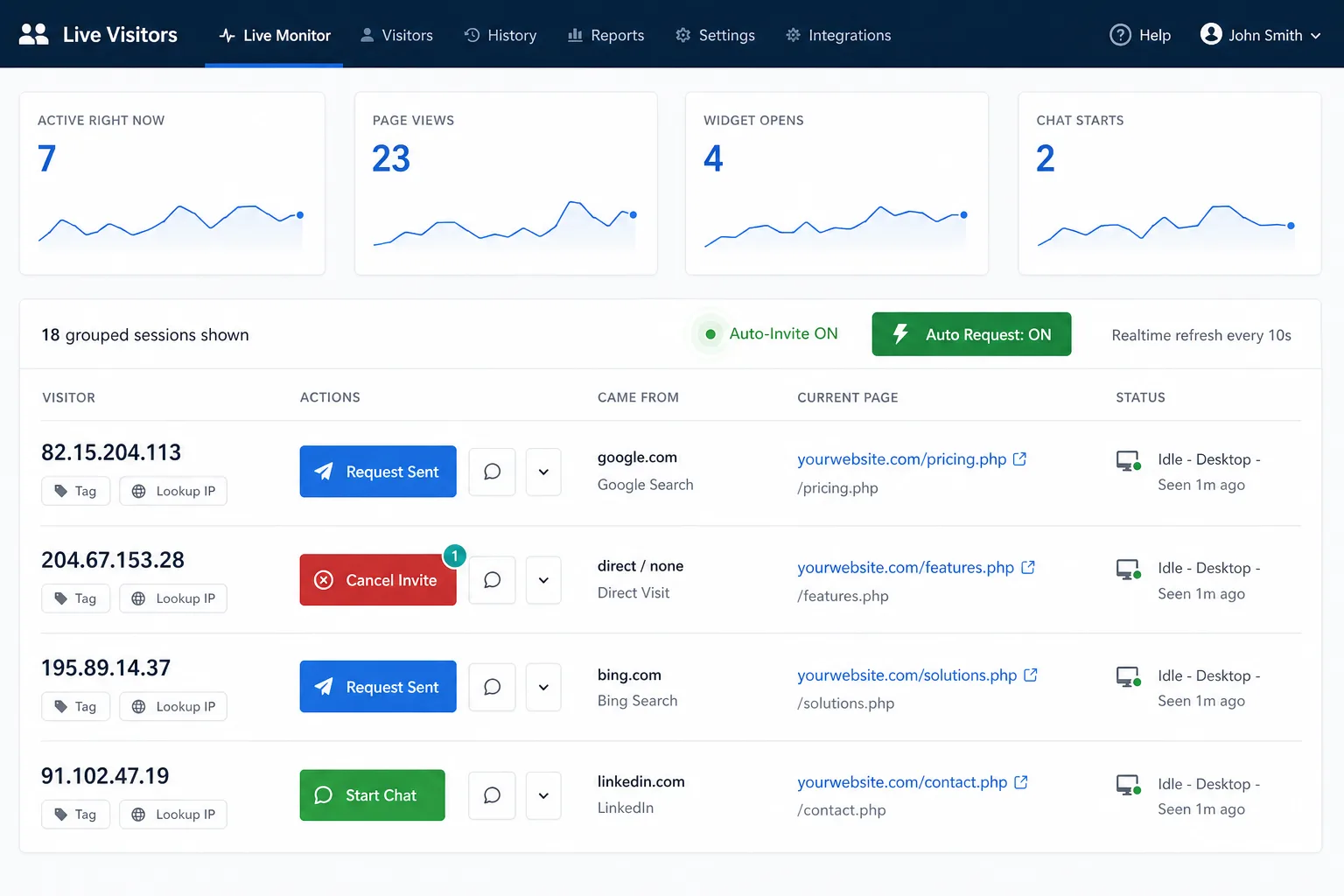1344x896 pixels.
Task: Click chat bubble icon for 82.15.204.113
Action: click(492, 472)
